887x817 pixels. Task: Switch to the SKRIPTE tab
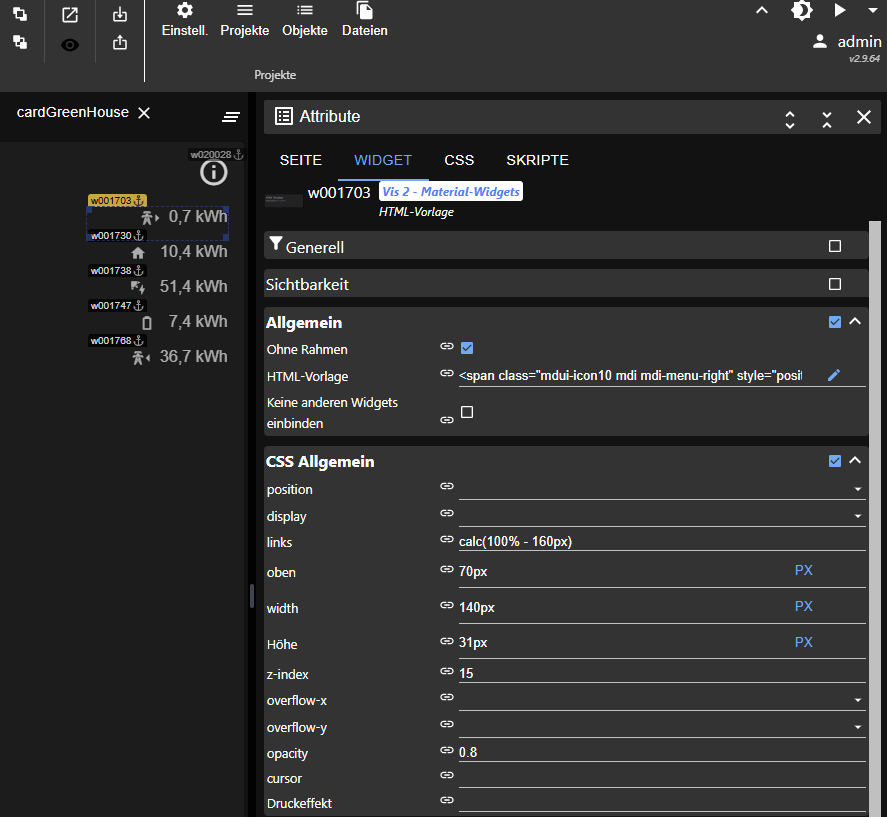537,160
